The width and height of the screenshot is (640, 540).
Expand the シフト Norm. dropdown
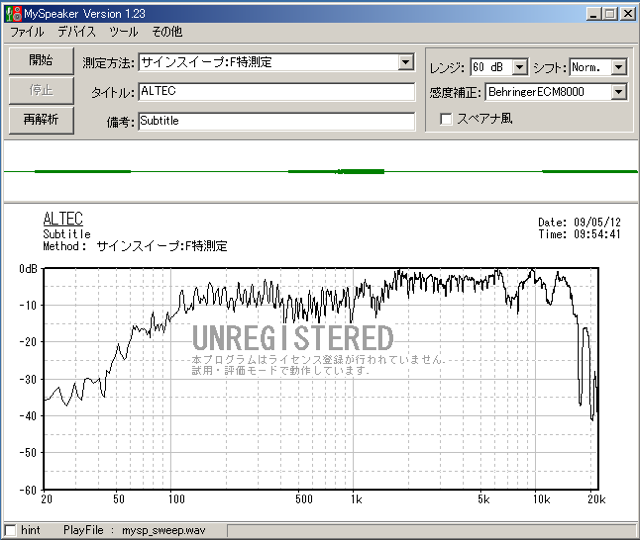point(619,67)
